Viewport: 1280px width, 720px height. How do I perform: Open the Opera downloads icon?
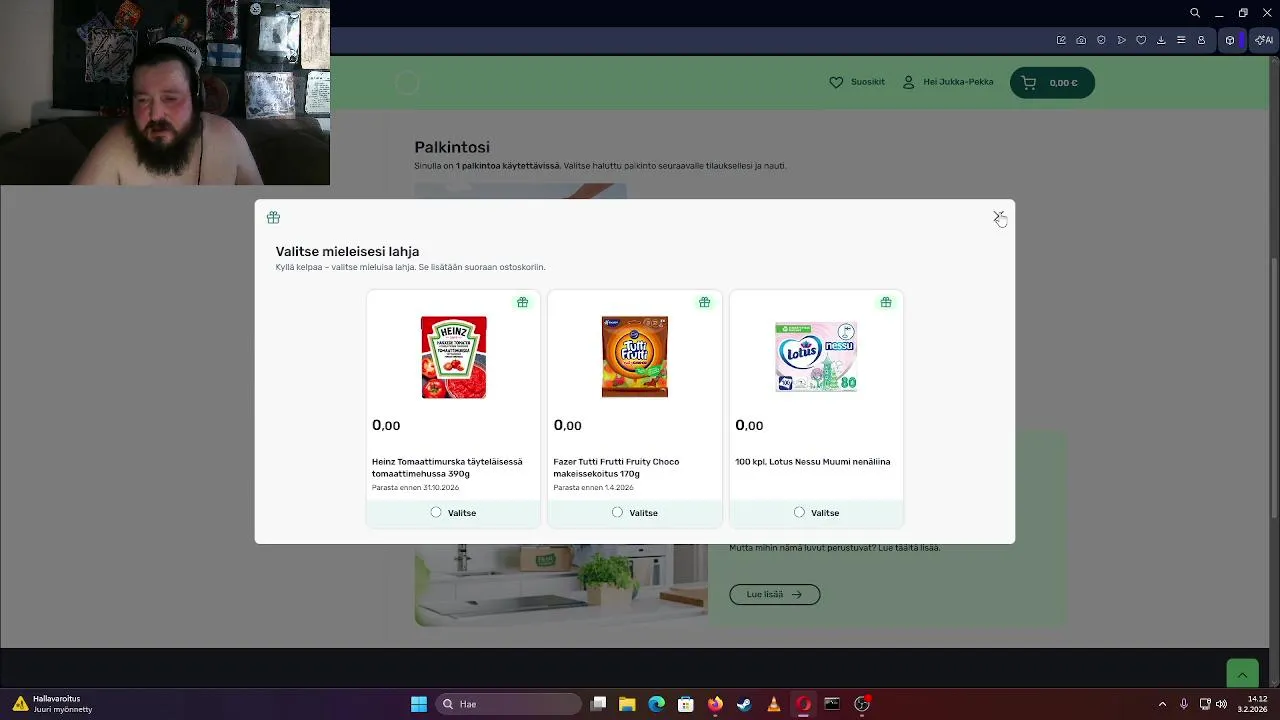click(x=1161, y=40)
